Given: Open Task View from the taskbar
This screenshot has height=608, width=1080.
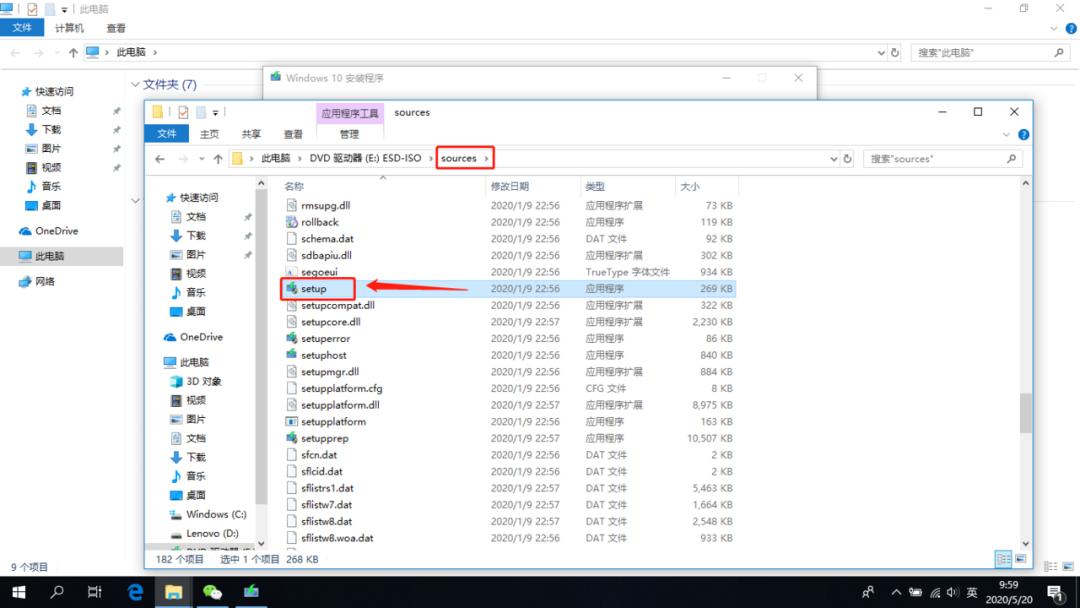Looking at the screenshot, I should coord(94,591).
